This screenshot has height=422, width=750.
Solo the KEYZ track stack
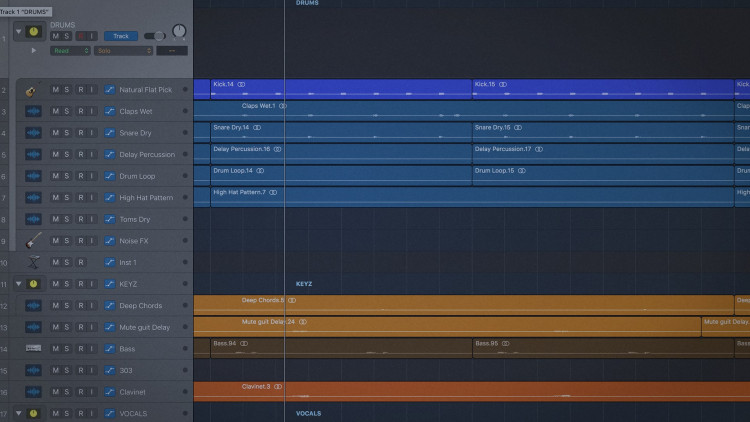66,284
